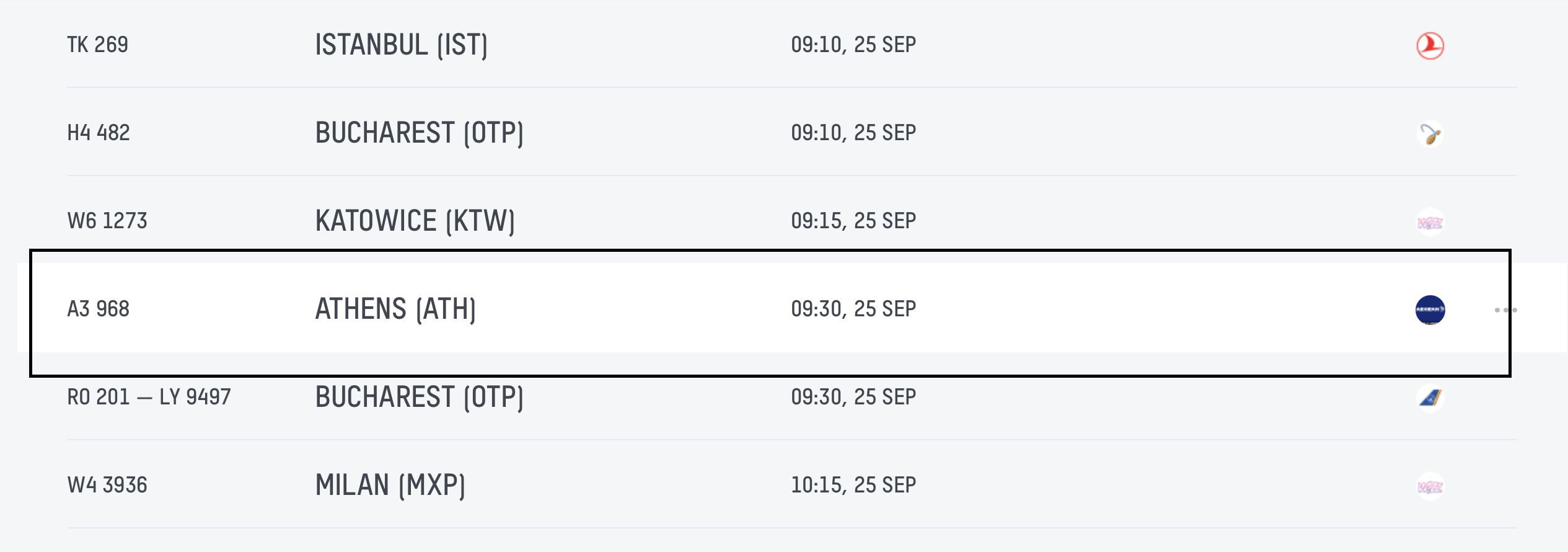Viewport: 1568px width, 552px height.
Task: Click the 10:15, 25 SEP Milan time
Action: click(853, 485)
